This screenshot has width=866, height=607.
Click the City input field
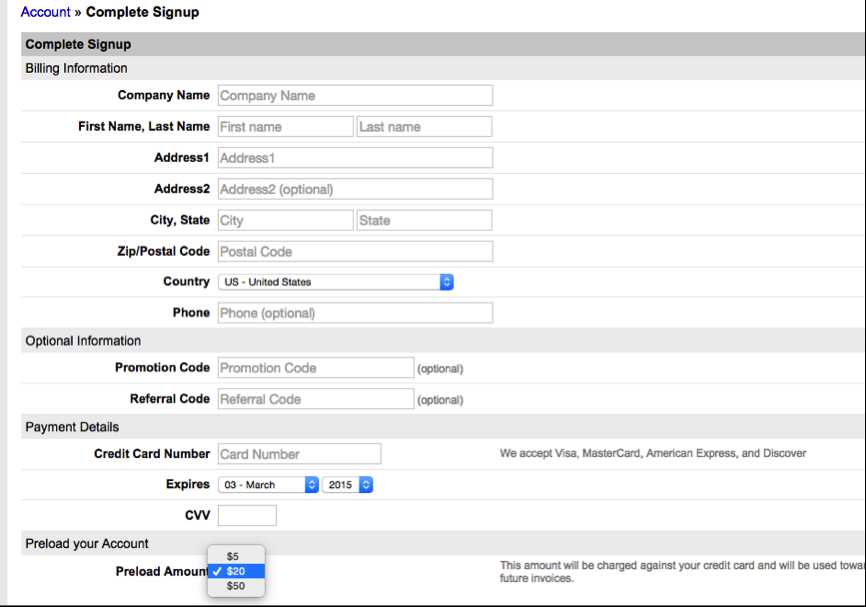[x=285, y=220]
